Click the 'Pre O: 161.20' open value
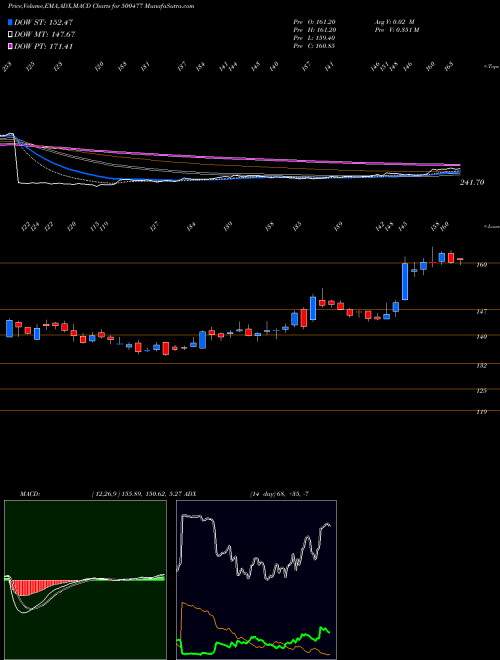 (x=314, y=22)
